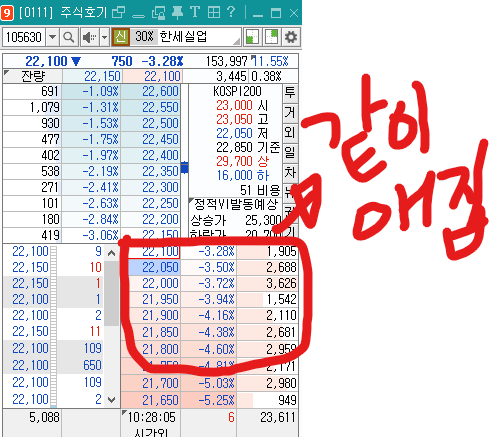Click the help question mark icon

pos(231,13)
